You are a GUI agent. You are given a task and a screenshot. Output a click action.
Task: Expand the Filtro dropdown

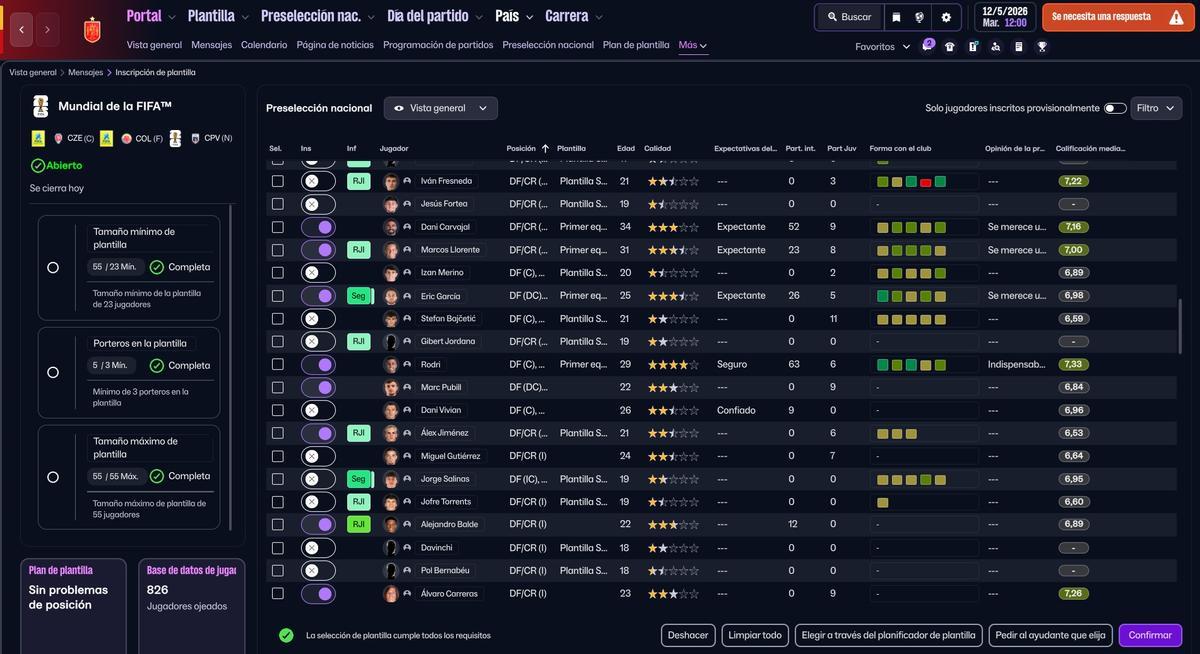coord(1156,108)
